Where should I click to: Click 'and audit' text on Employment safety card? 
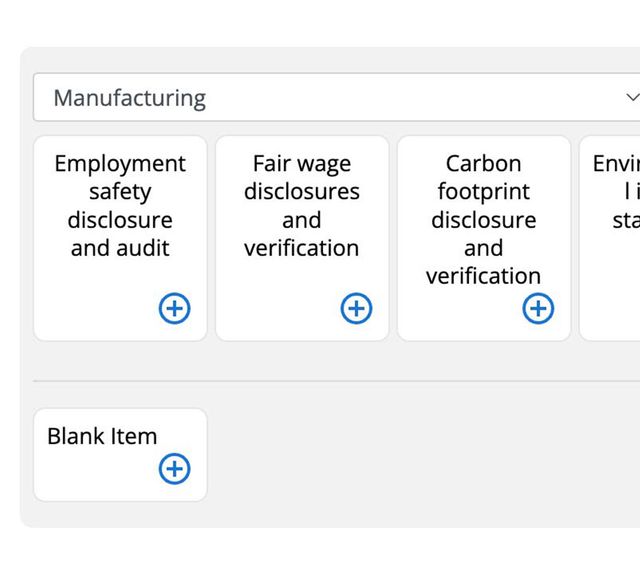120,248
